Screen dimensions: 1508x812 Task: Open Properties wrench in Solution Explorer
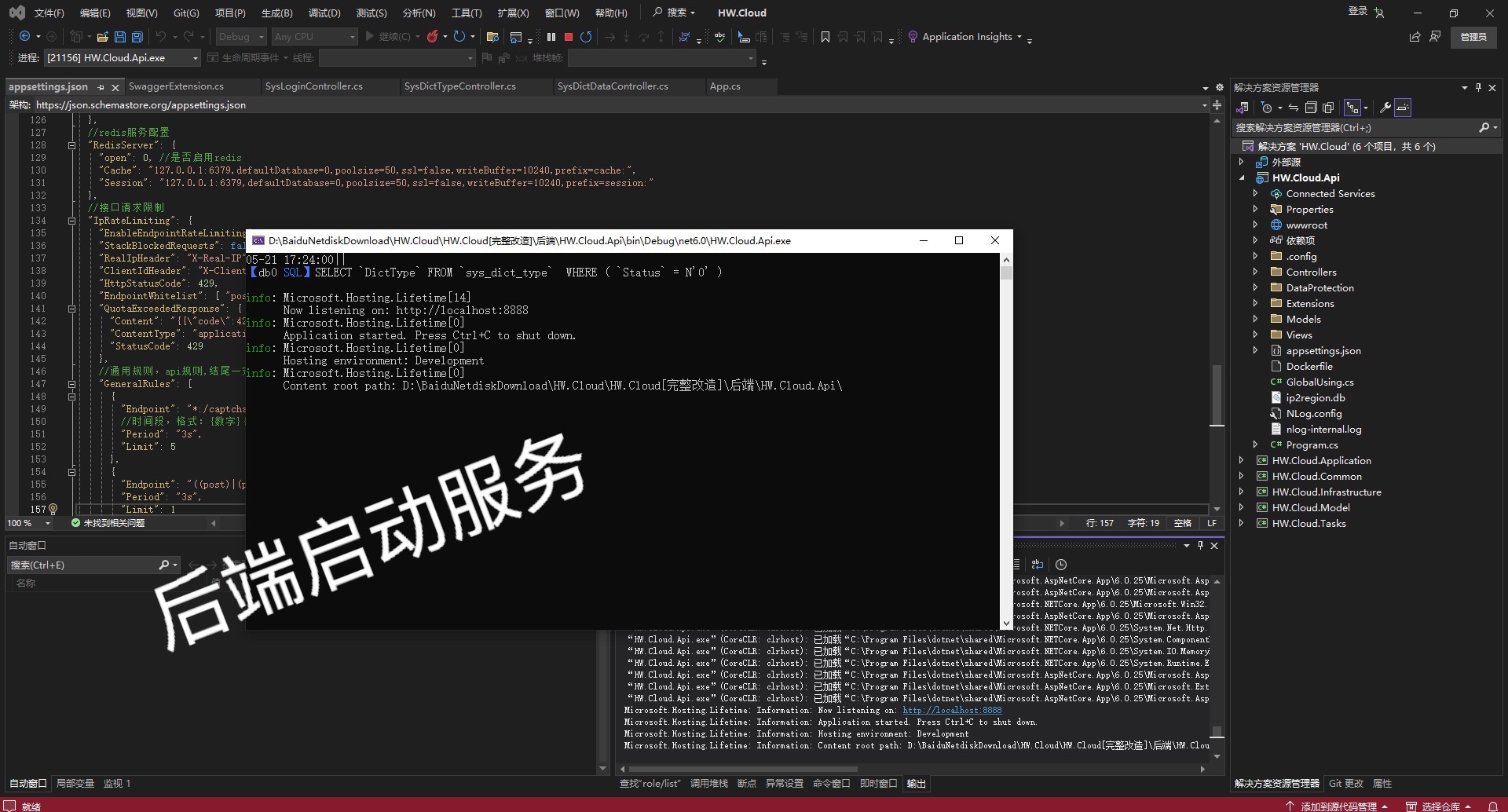(1385, 108)
